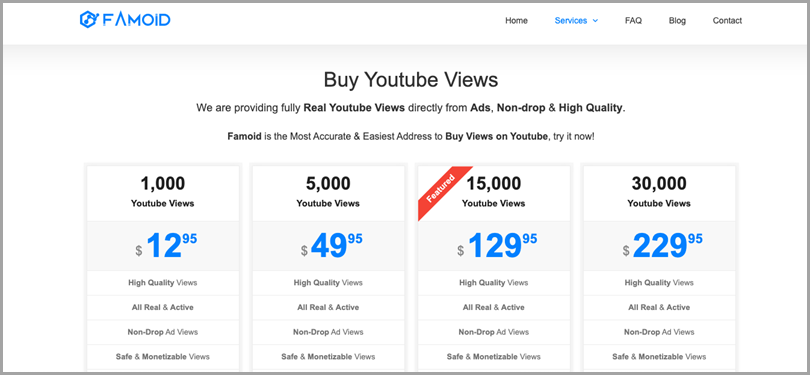This screenshot has height=375, width=810.
Task: Click the Real Youtube Views description line
Action: [411, 108]
